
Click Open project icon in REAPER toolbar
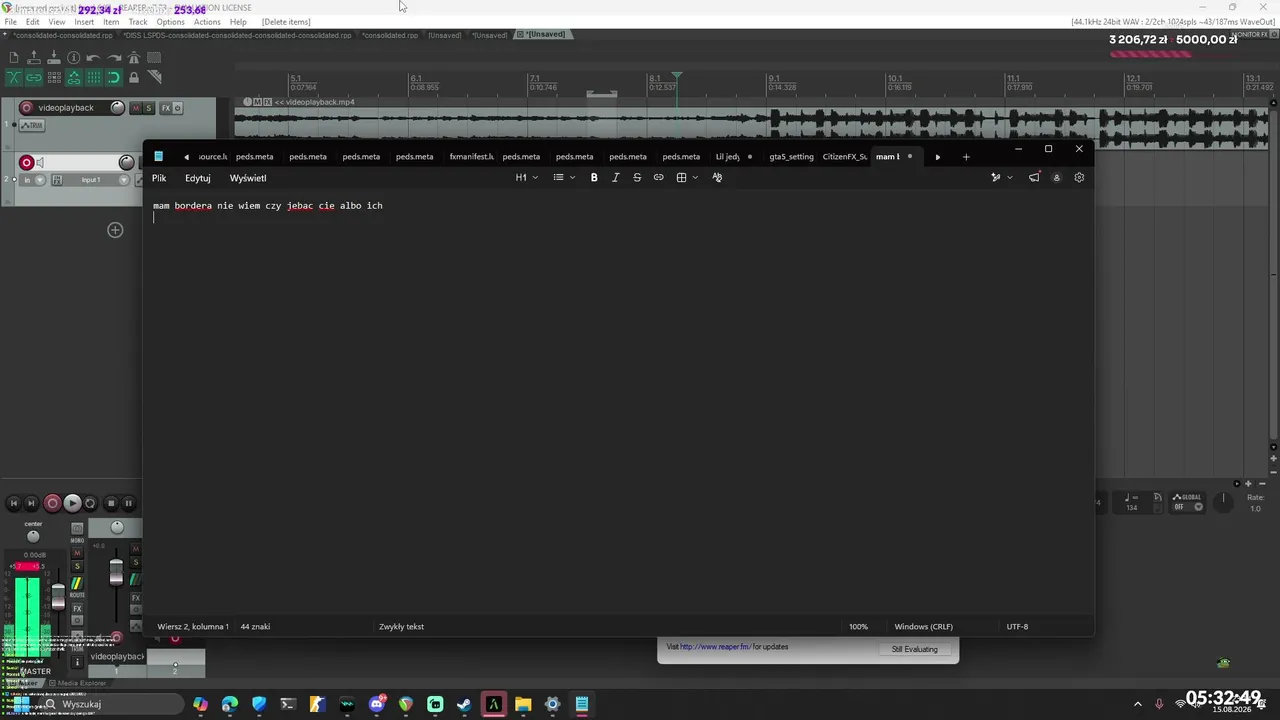pos(34,58)
